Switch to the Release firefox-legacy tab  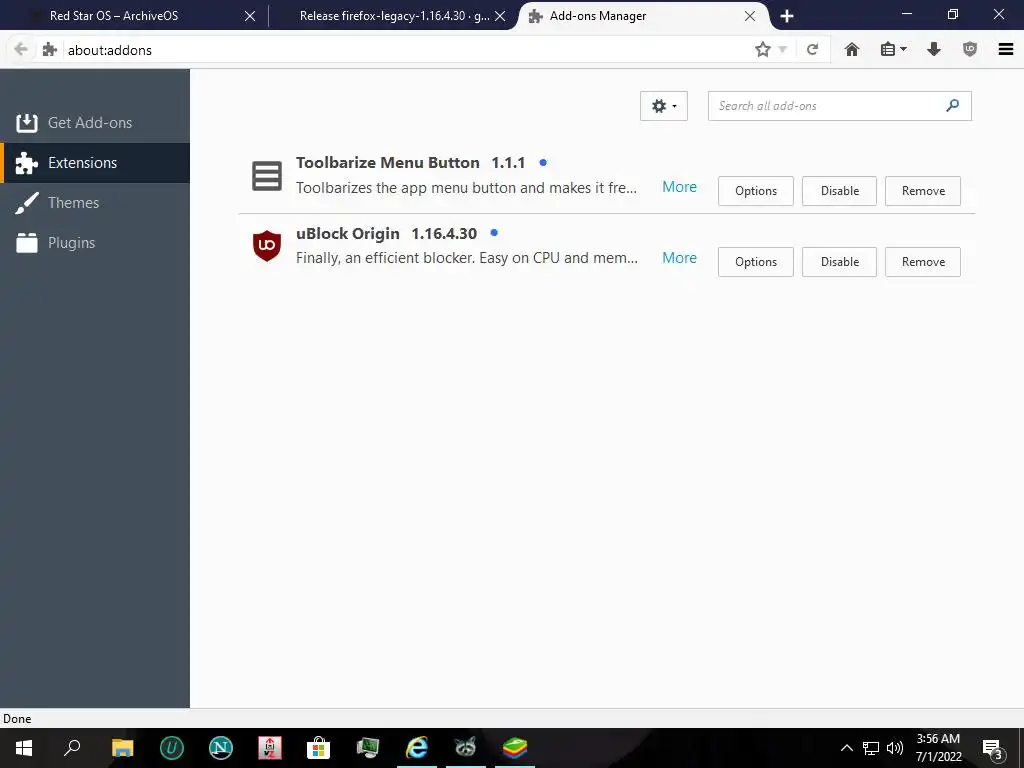tap(394, 16)
